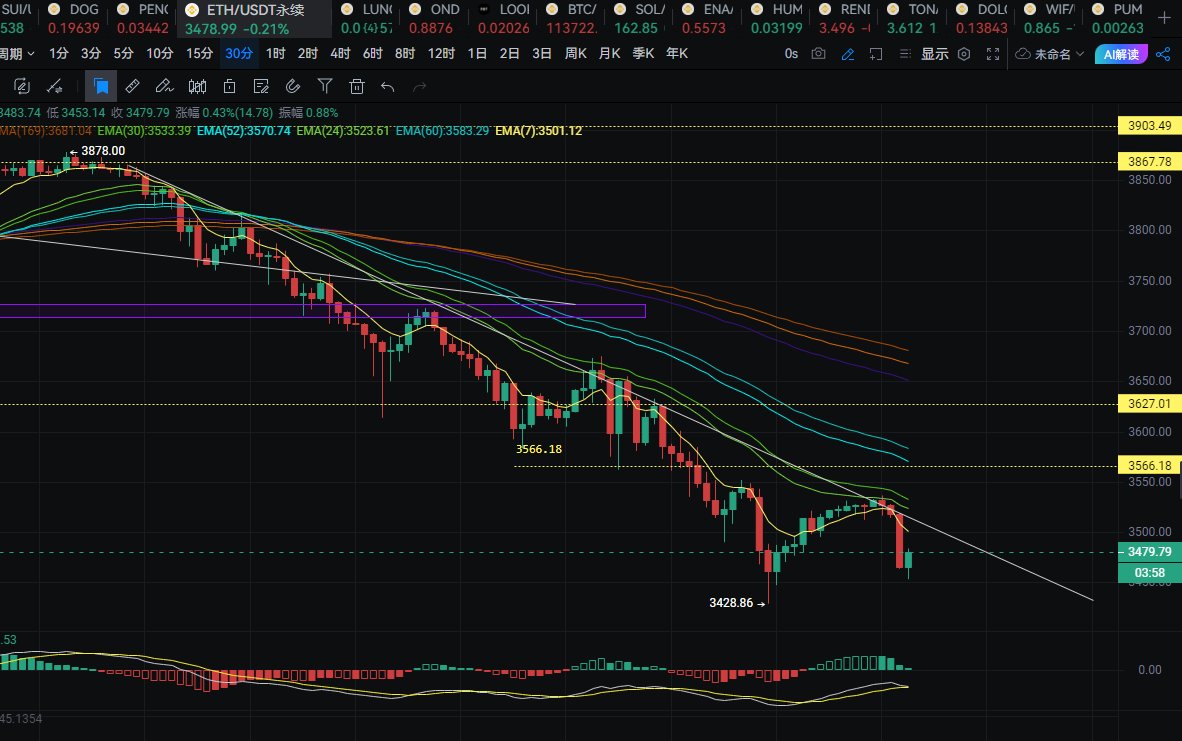Switch to the 月K monthly chart
This screenshot has height=741, width=1182.
point(609,54)
